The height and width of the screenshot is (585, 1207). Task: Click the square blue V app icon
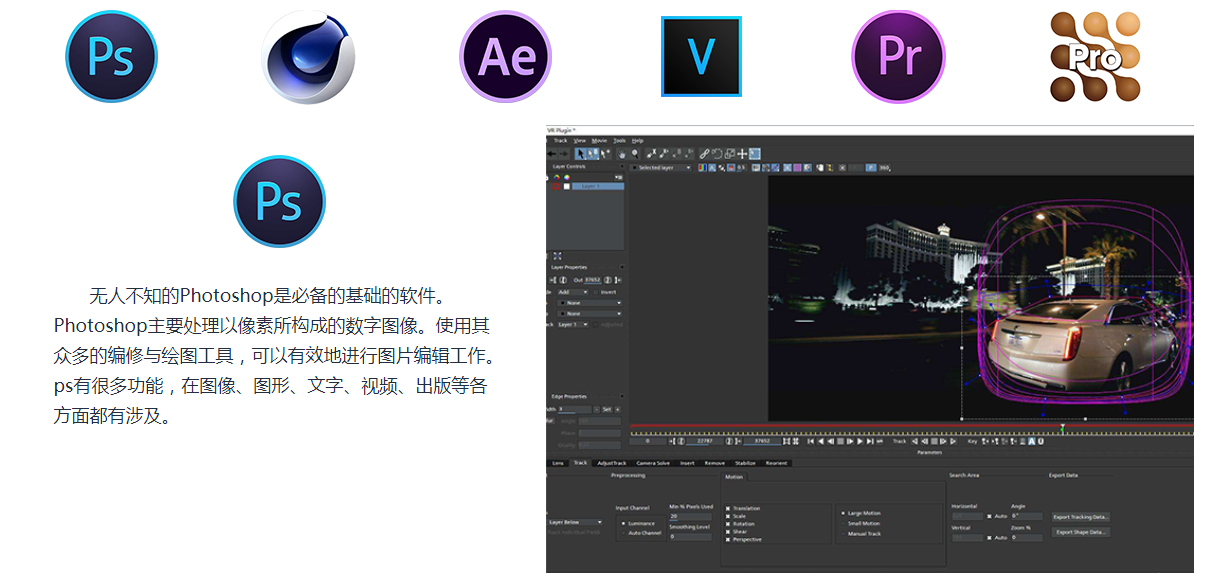pyautogui.click(x=701, y=56)
